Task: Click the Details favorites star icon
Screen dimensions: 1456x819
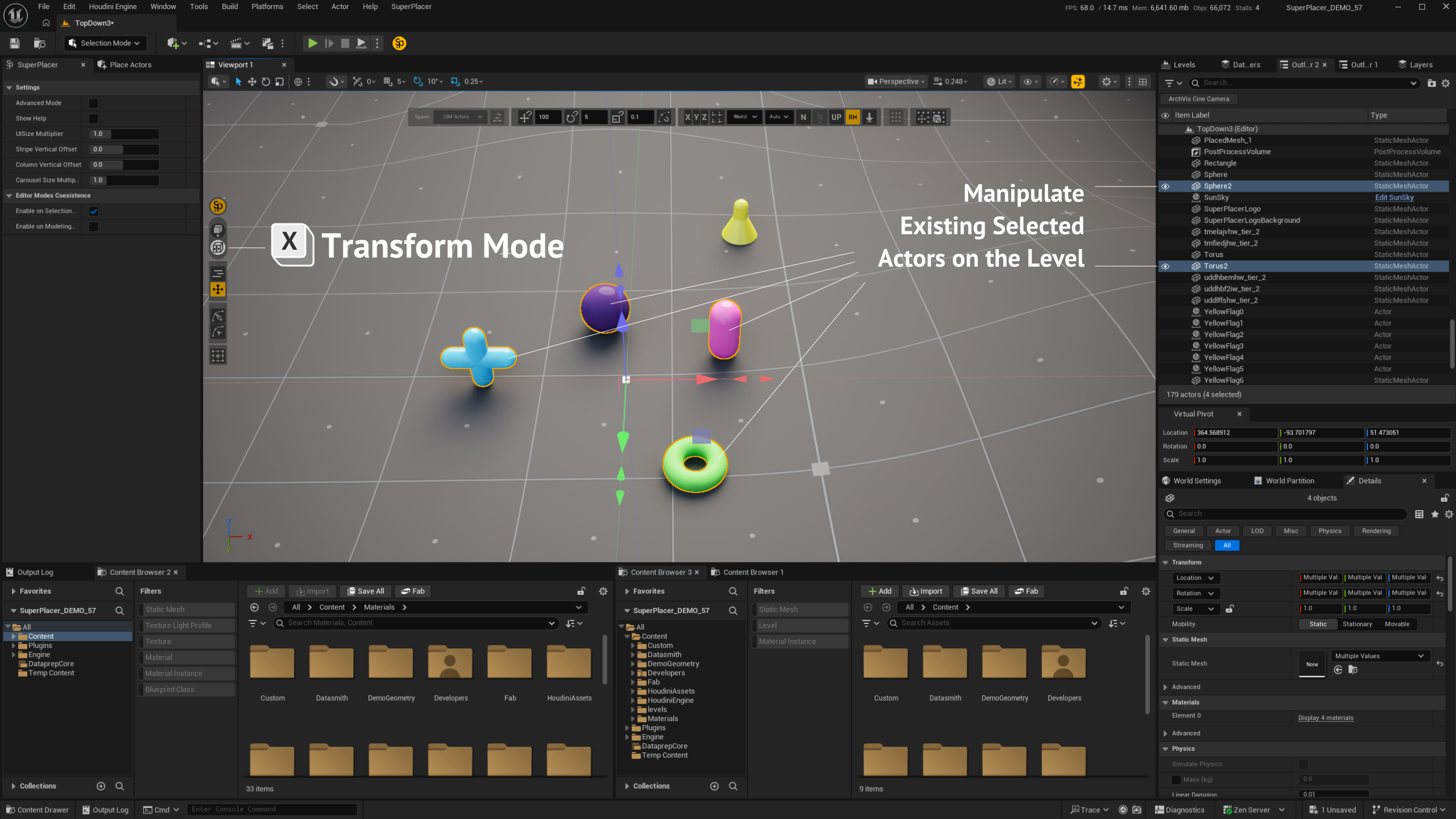Action: (x=1435, y=514)
